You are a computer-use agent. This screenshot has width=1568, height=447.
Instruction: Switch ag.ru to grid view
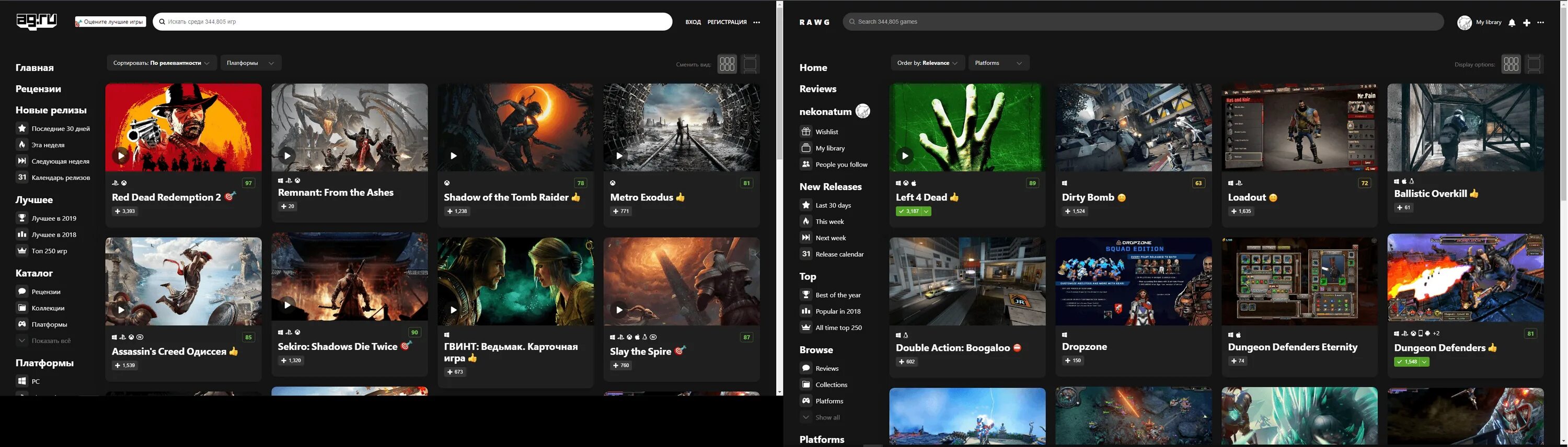(x=727, y=64)
